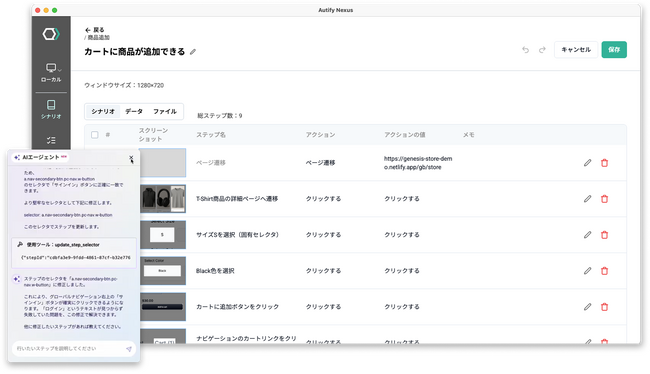Open the サイズS step screenshot thumbnail
Image resolution: width=650 pixels, height=374 pixels.
[162, 235]
